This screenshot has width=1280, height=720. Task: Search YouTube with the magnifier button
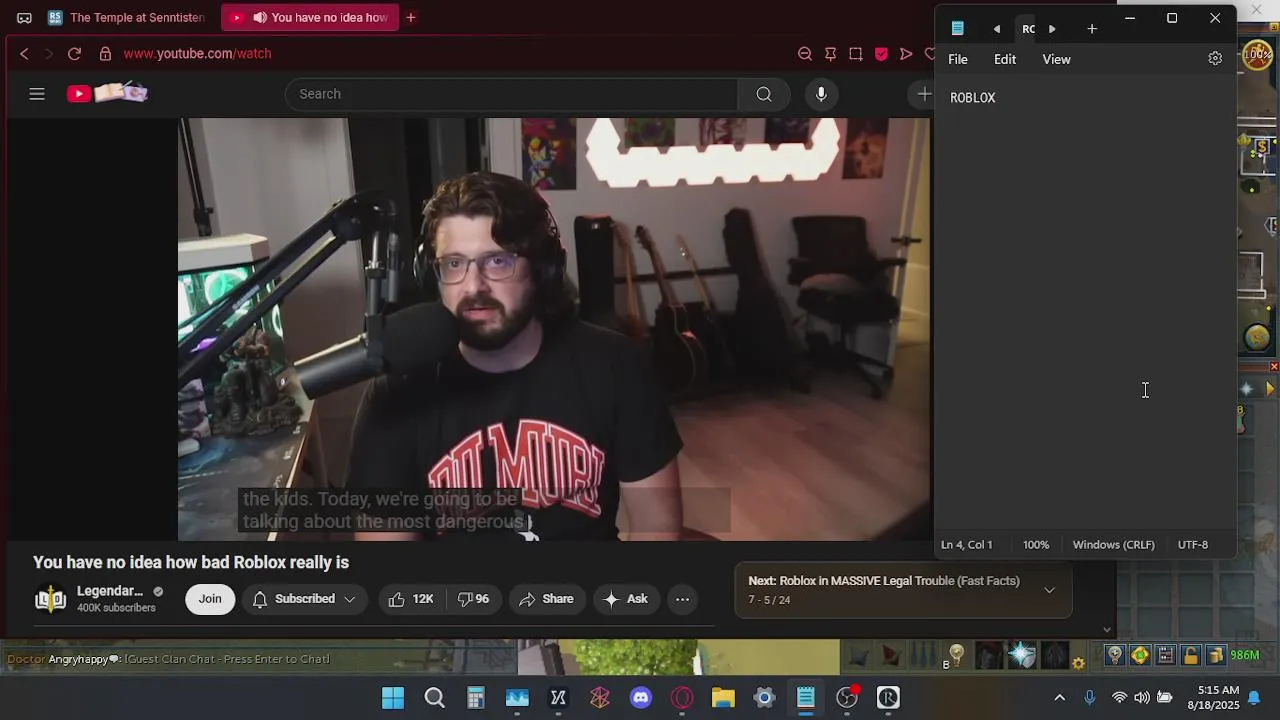[x=764, y=94]
